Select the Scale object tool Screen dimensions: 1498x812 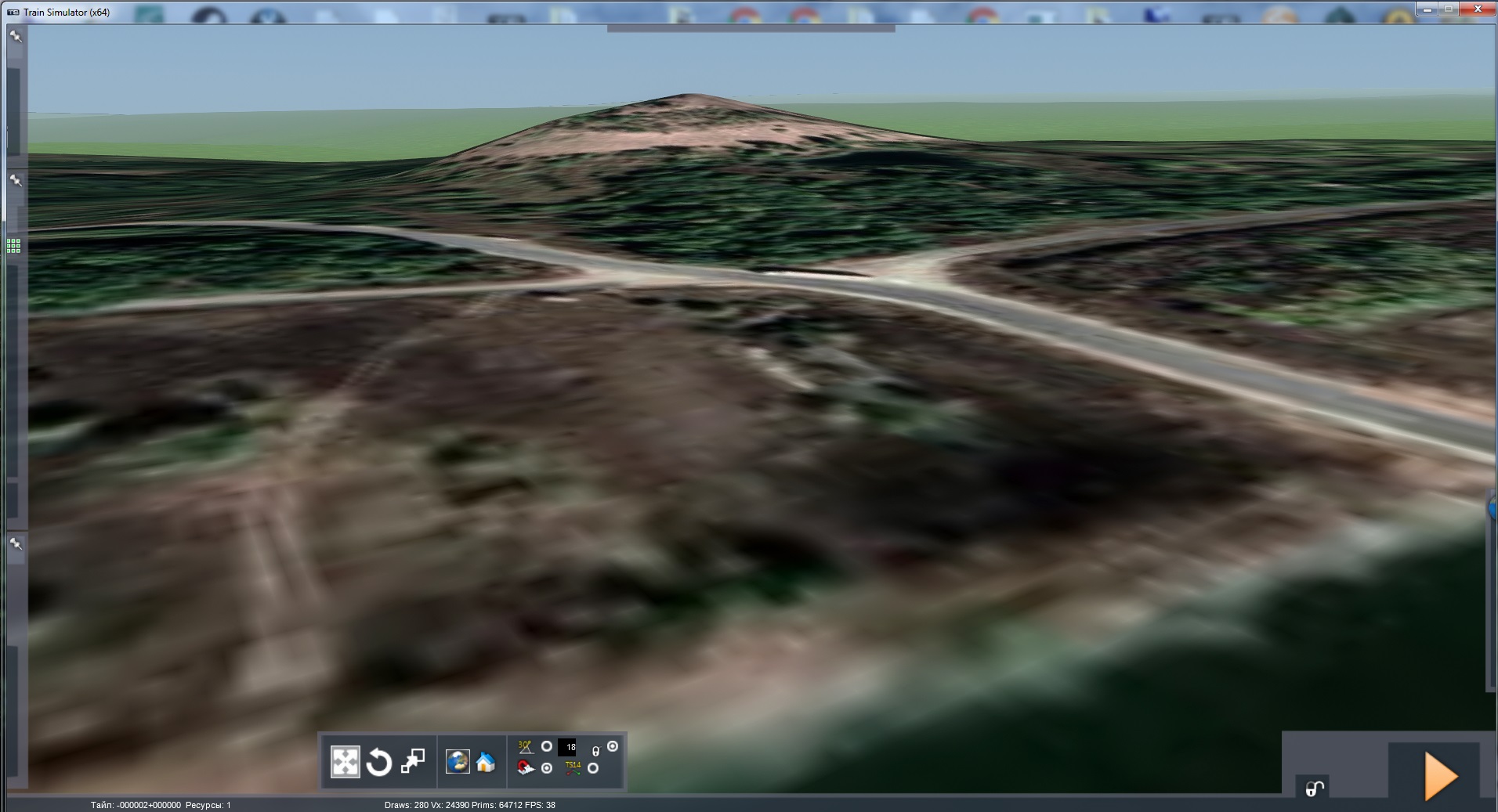pyautogui.click(x=412, y=761)
